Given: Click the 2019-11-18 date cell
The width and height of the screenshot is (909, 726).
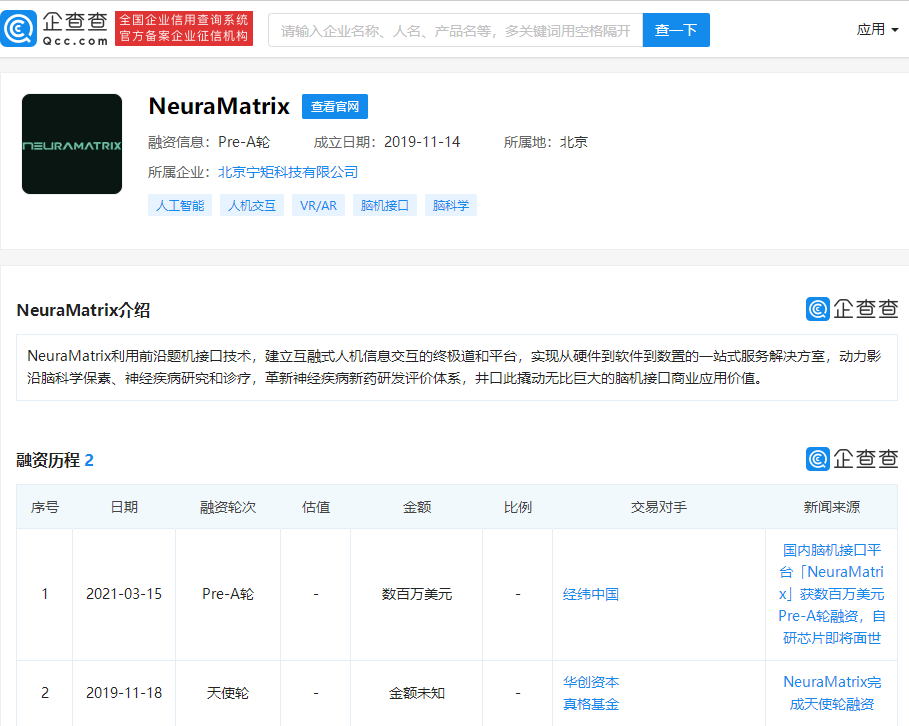Looking at the screenshot, I should 124,693.
